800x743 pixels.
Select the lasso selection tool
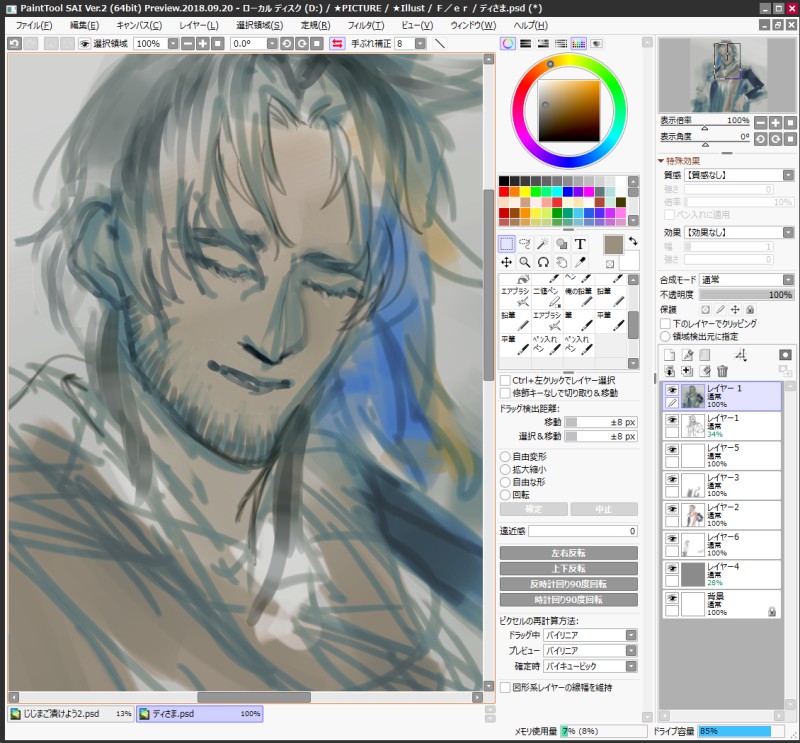point(524,244)
